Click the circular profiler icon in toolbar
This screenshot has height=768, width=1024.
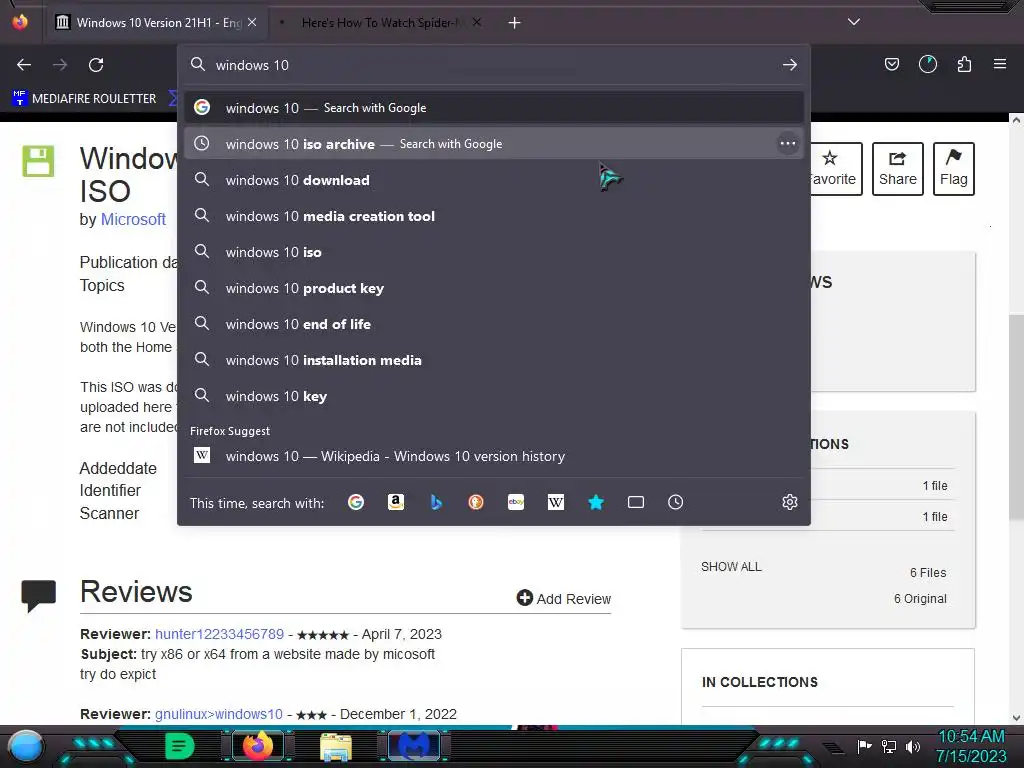point(927,64)
